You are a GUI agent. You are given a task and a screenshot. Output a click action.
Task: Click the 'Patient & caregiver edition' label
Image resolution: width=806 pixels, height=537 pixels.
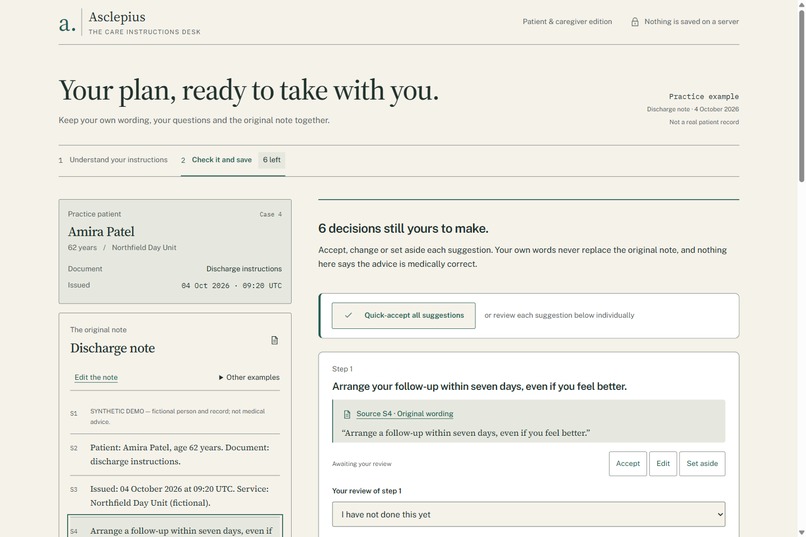pyautogui.click(x=567, y=22)
